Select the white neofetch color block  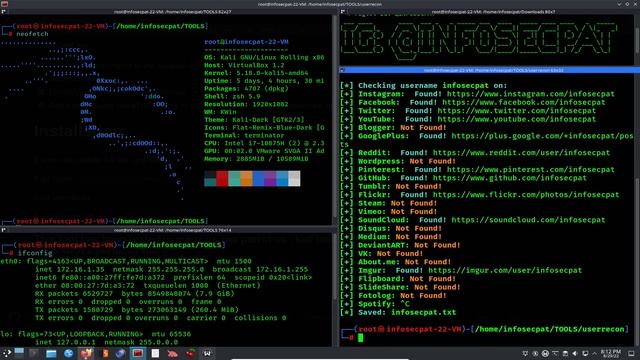tap(294, 179)
